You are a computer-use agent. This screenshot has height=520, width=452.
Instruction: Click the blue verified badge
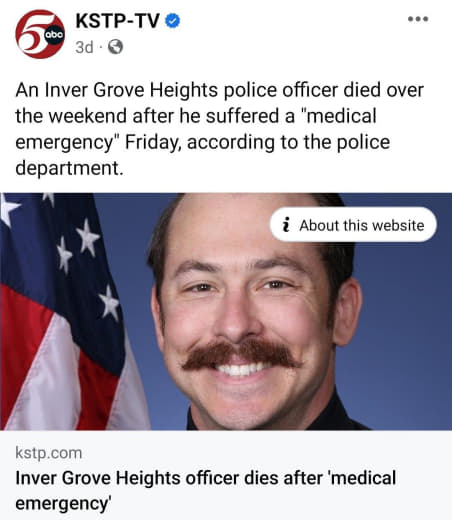click(x=173, y=21)
